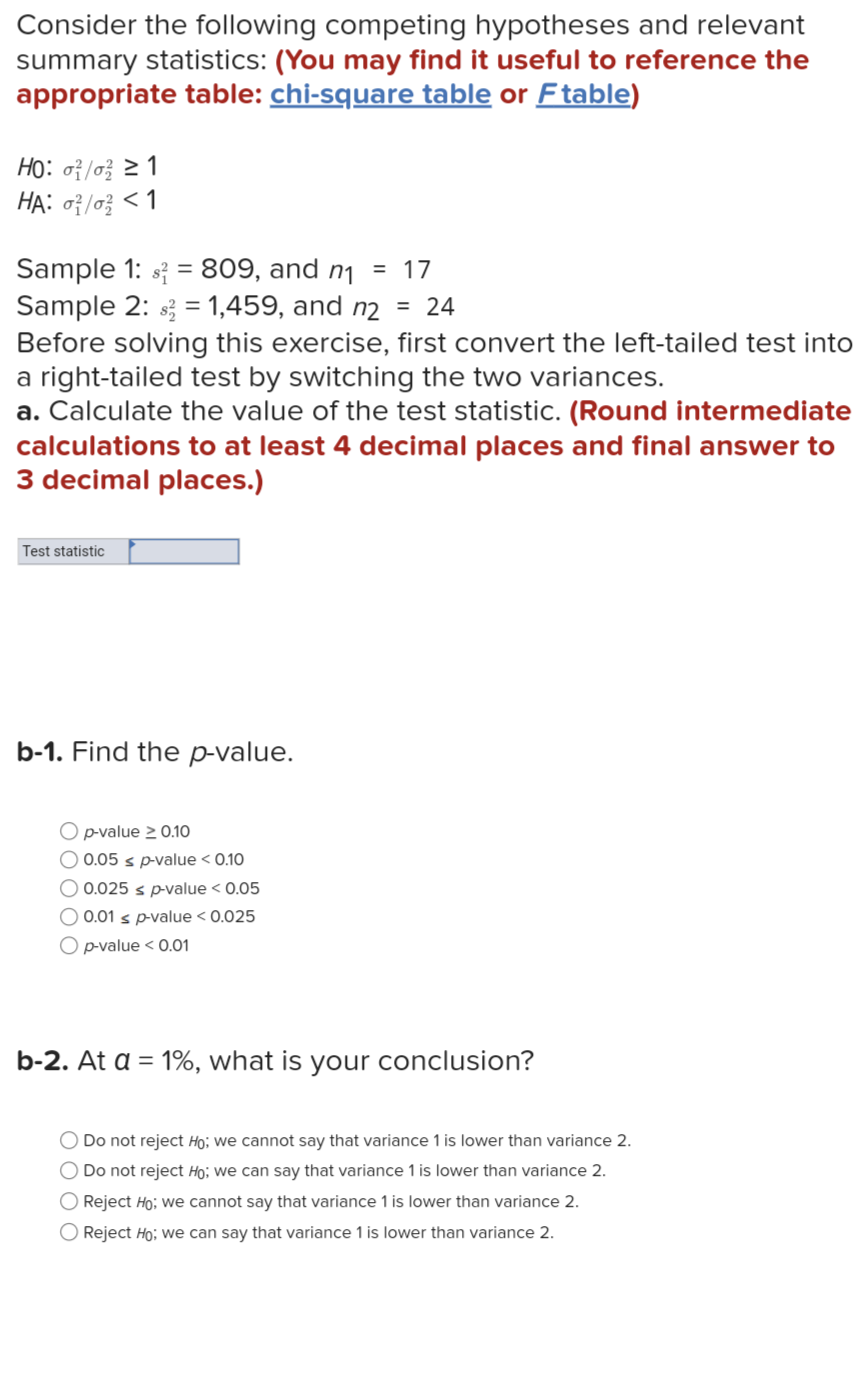The image size is (861, 1375).
Task: Click the hypothesis H0 statement text
Action: pos(87,165)
